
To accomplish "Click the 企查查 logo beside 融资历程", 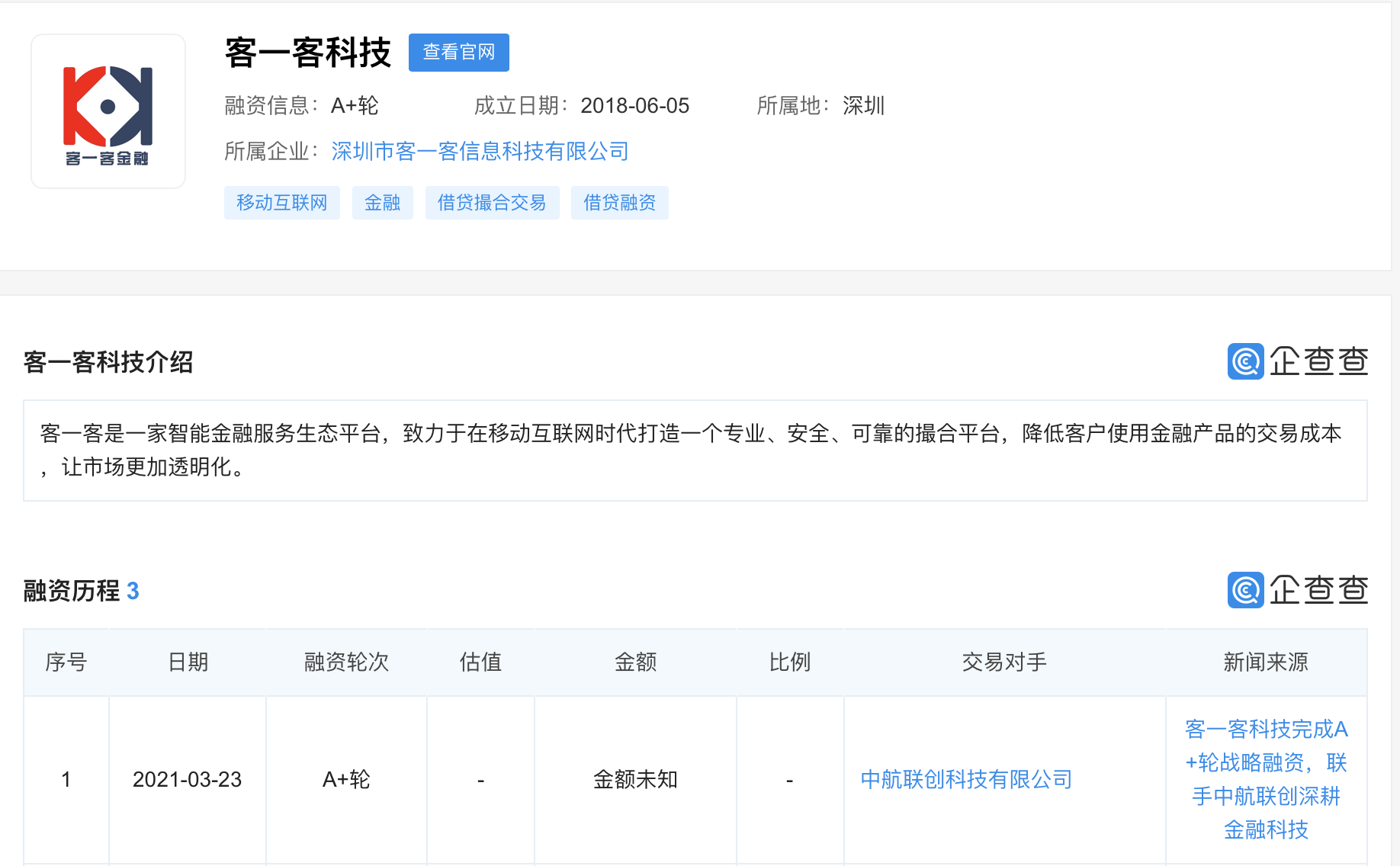I will (x=1298, y=590).
